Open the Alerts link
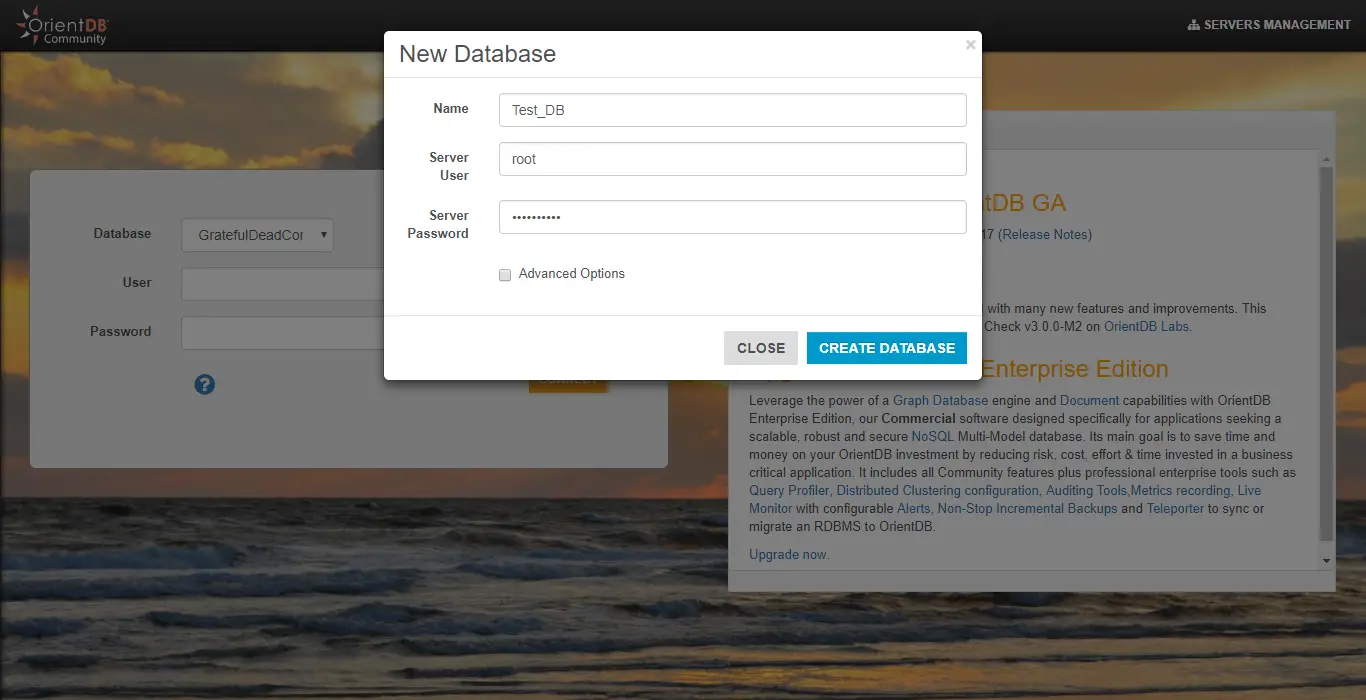The height and width of the screenshot is (700, 1366). tap(913, 508)
